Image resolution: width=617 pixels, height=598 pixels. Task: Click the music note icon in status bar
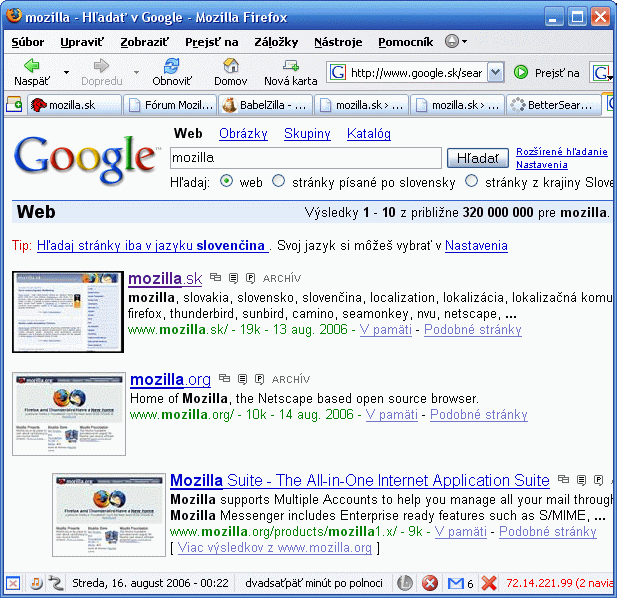pos(36,583)
